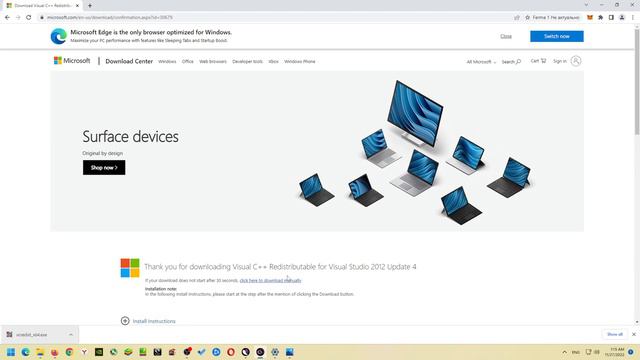Open the downloaded vcredist_x64.exe file

31,335
